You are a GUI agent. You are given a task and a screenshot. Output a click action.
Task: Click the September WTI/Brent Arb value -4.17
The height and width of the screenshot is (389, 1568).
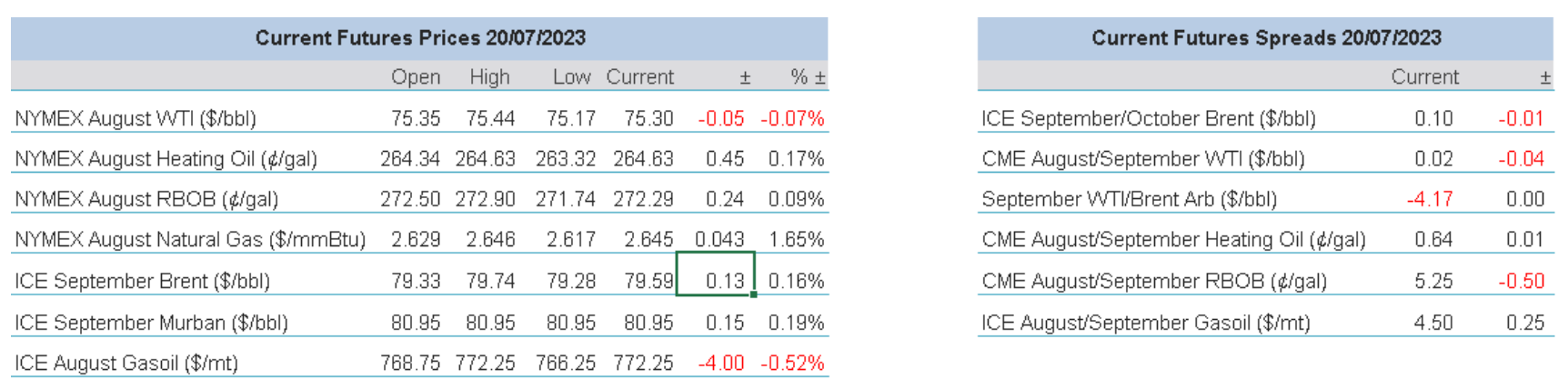pyautogui.click(x=1430, y=199)
